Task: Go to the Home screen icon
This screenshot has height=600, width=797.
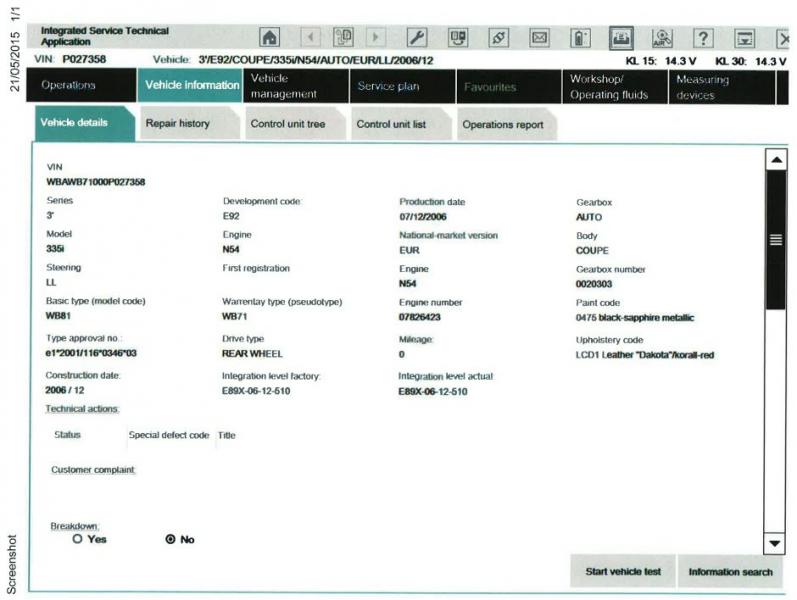Action: pyautogui.click(x=270, y=37)
